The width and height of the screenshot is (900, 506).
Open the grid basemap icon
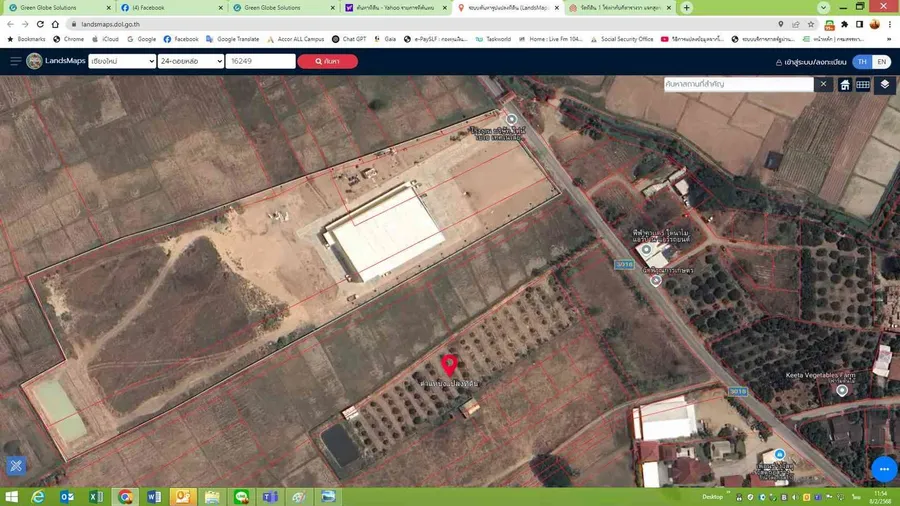863,85
